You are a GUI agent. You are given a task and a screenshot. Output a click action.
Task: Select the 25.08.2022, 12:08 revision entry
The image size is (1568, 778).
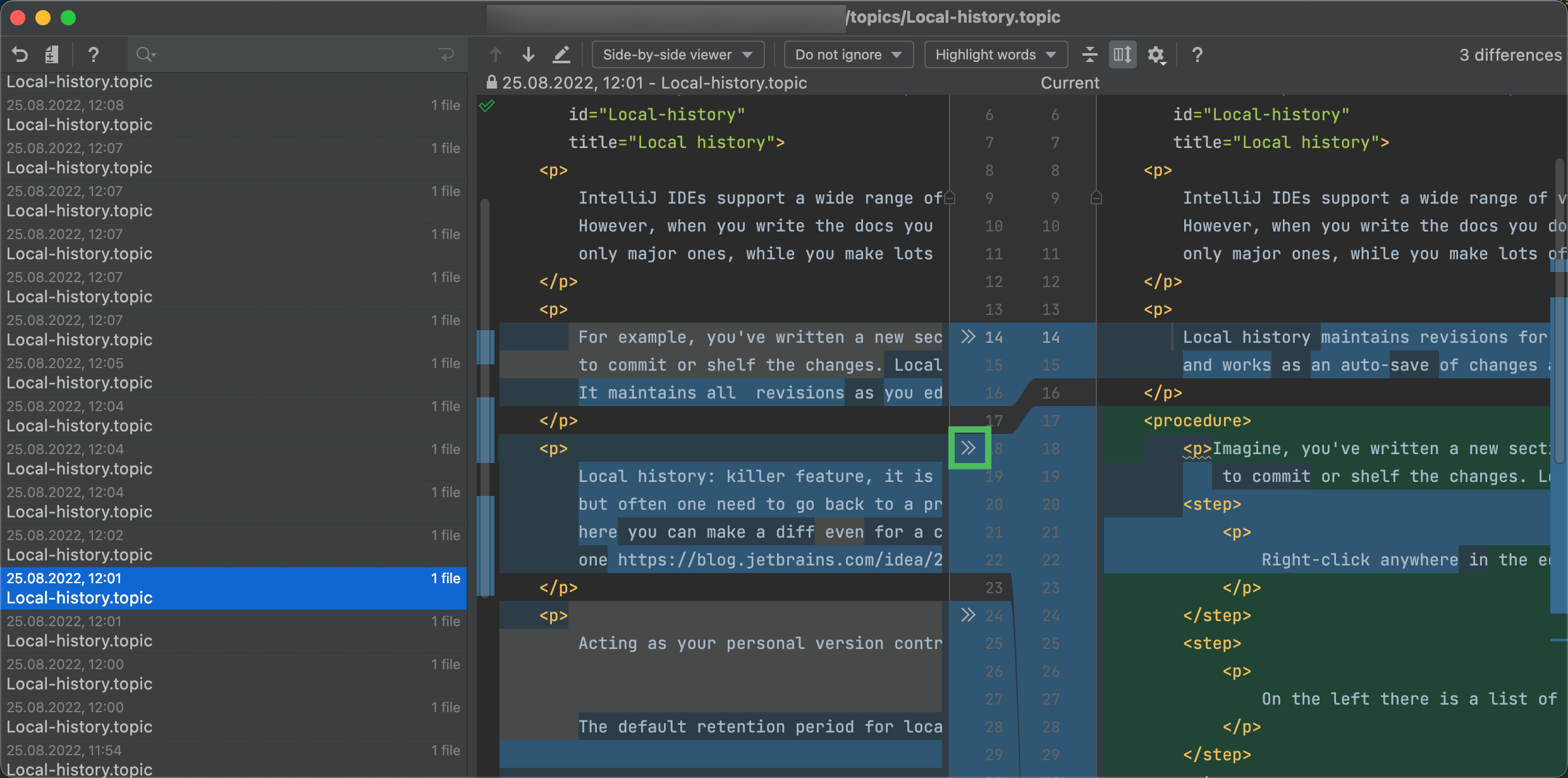click(x=234, y=114)
